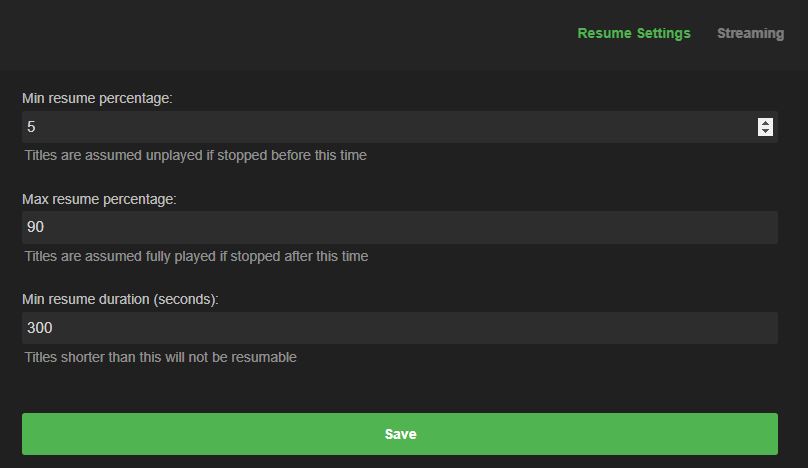The height and width of the screenshot is (468, 808).
Task: Click the "Min resume duration (seconds):" label
Action: (x=120, y=299)
